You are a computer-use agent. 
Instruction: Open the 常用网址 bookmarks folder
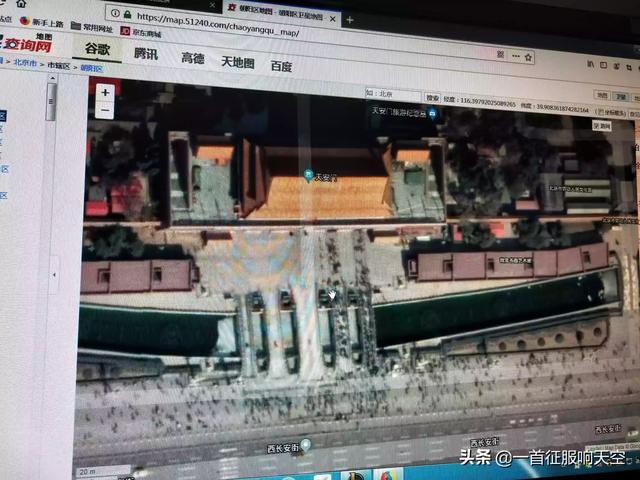pos(92,28)
